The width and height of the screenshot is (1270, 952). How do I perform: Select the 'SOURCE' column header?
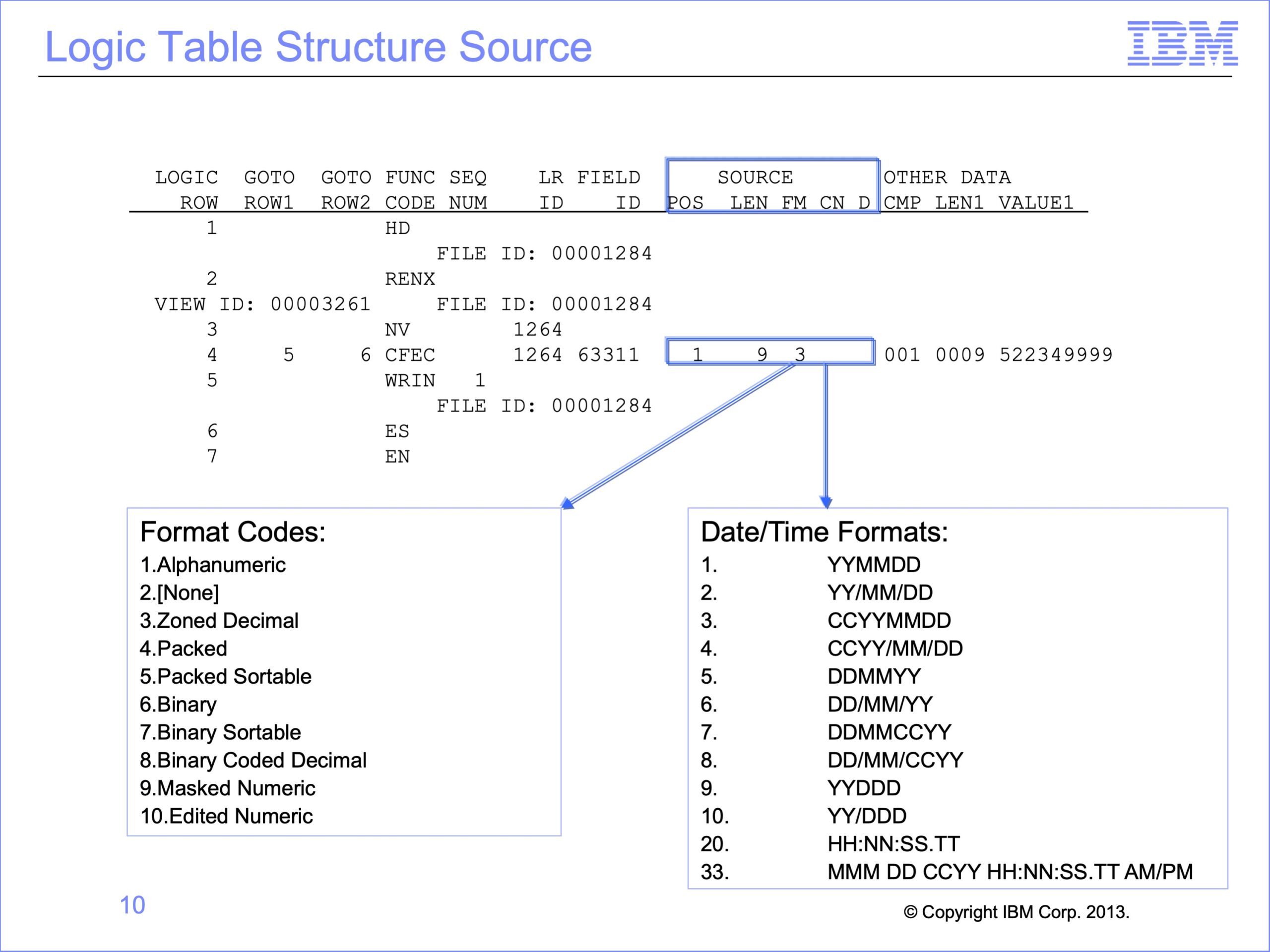(x=755, y=178)
